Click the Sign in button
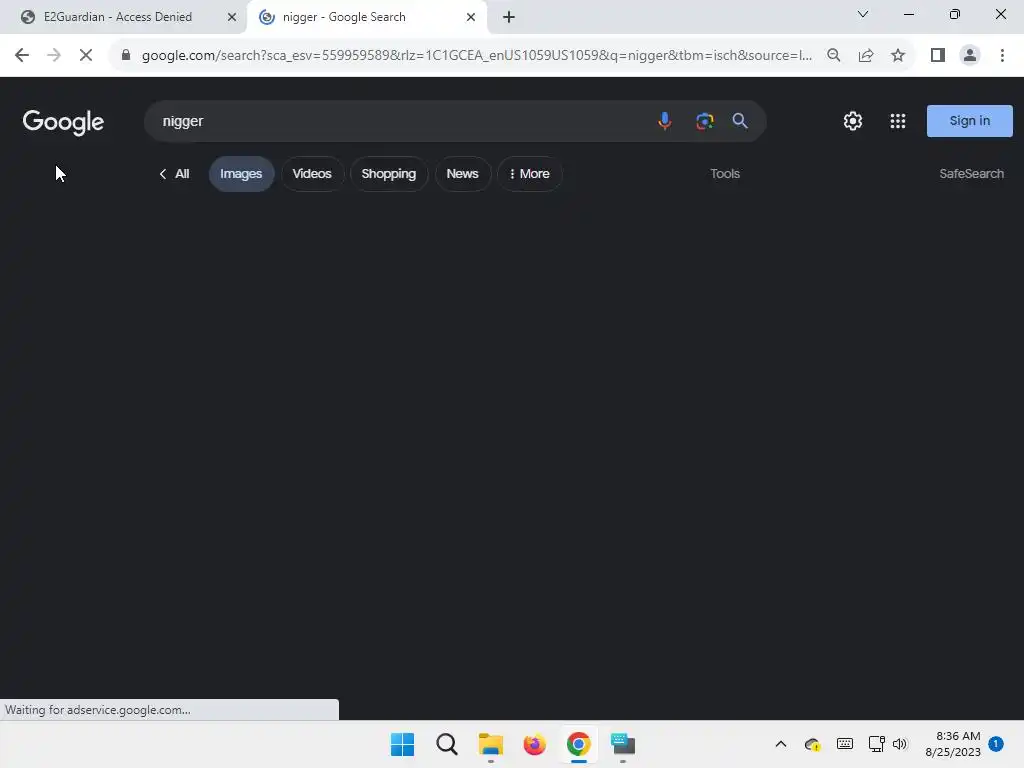This screenshot has height=768, width=1024. [x=970, y=121]
